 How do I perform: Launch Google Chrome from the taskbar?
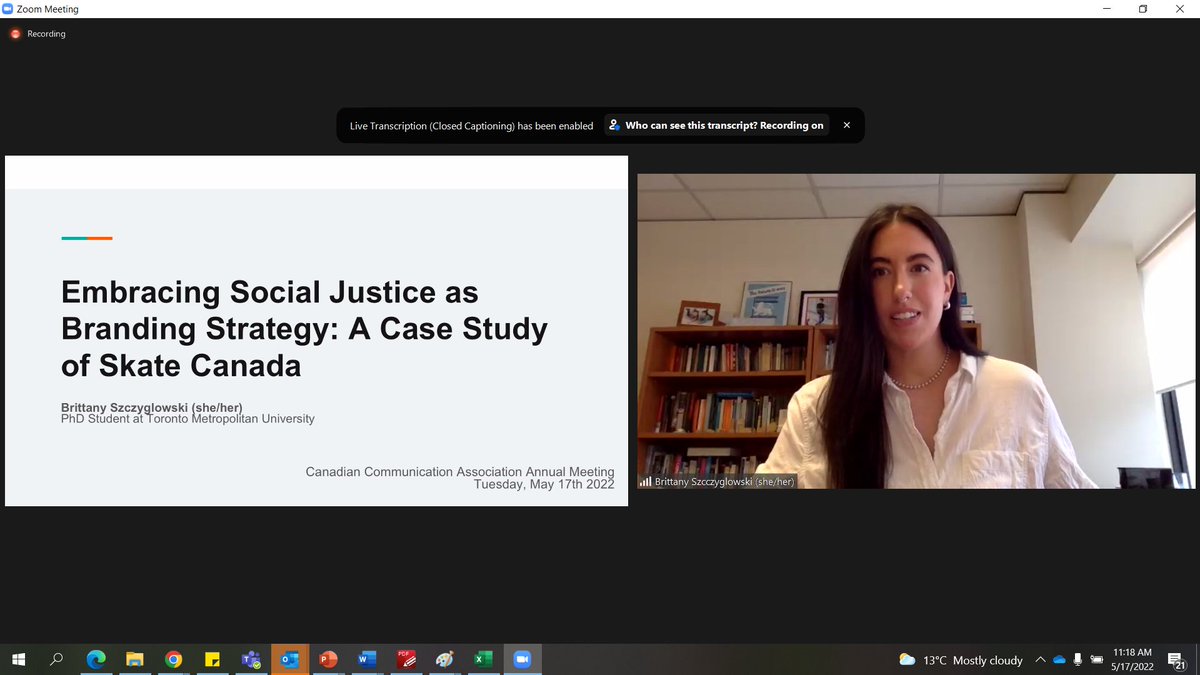pos(173,659)
